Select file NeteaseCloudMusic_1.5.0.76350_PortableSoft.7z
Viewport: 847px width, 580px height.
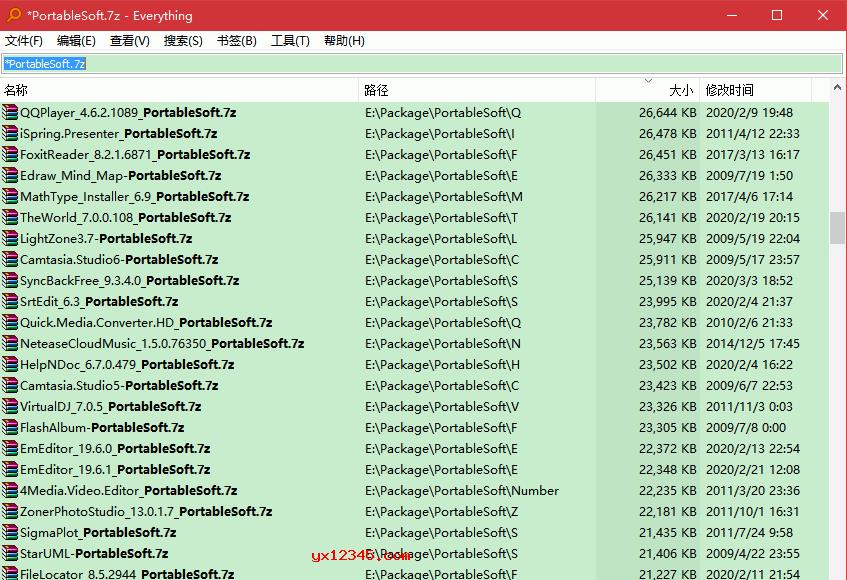pyautogui.click(x=162, y=343)
